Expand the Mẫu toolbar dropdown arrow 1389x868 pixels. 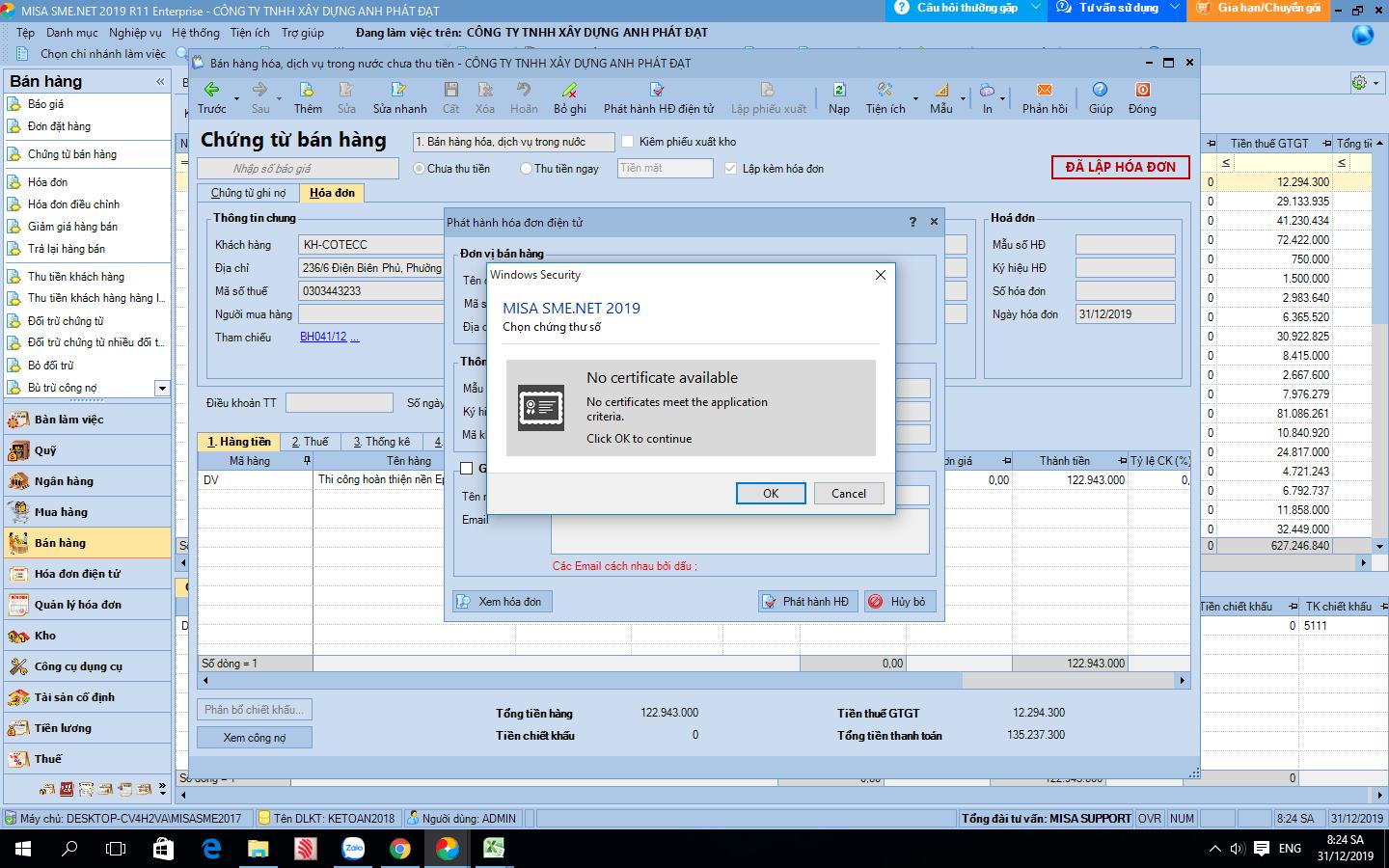coord(963,98)
